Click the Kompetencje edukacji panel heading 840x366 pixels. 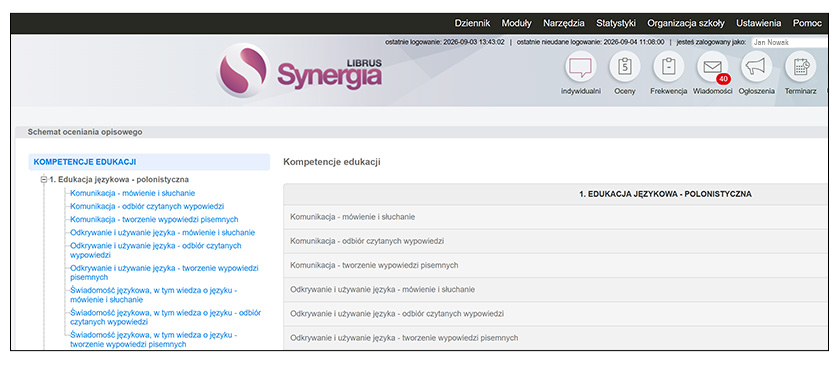[x=332, y=162]
